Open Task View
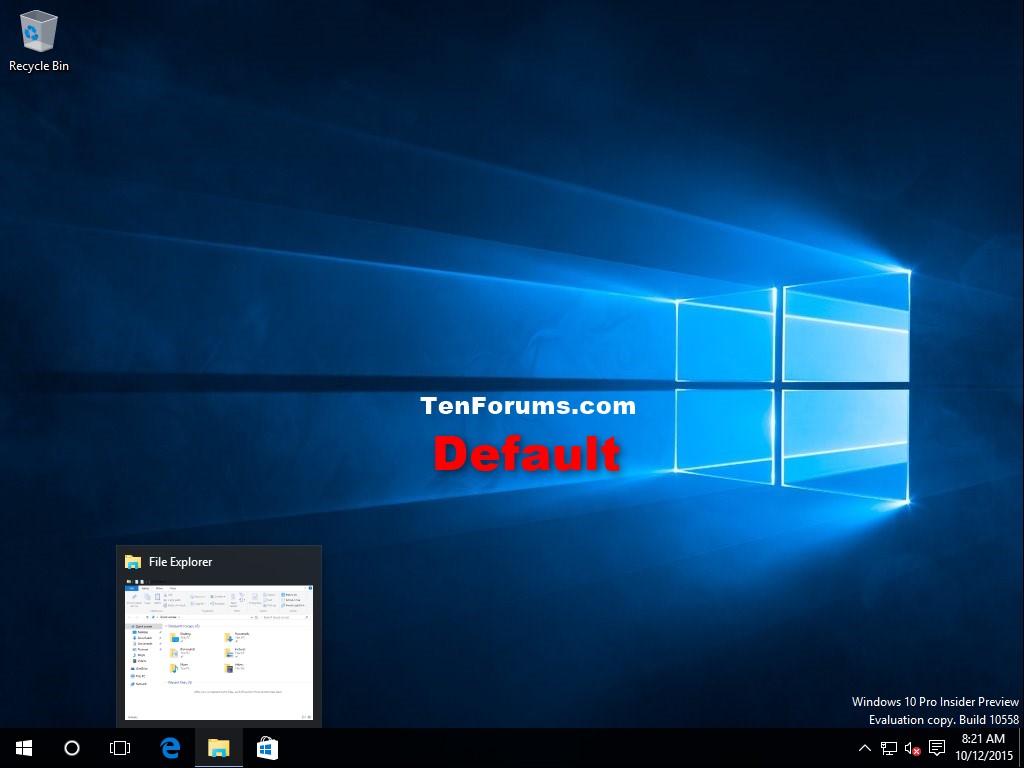 [119, 747]
